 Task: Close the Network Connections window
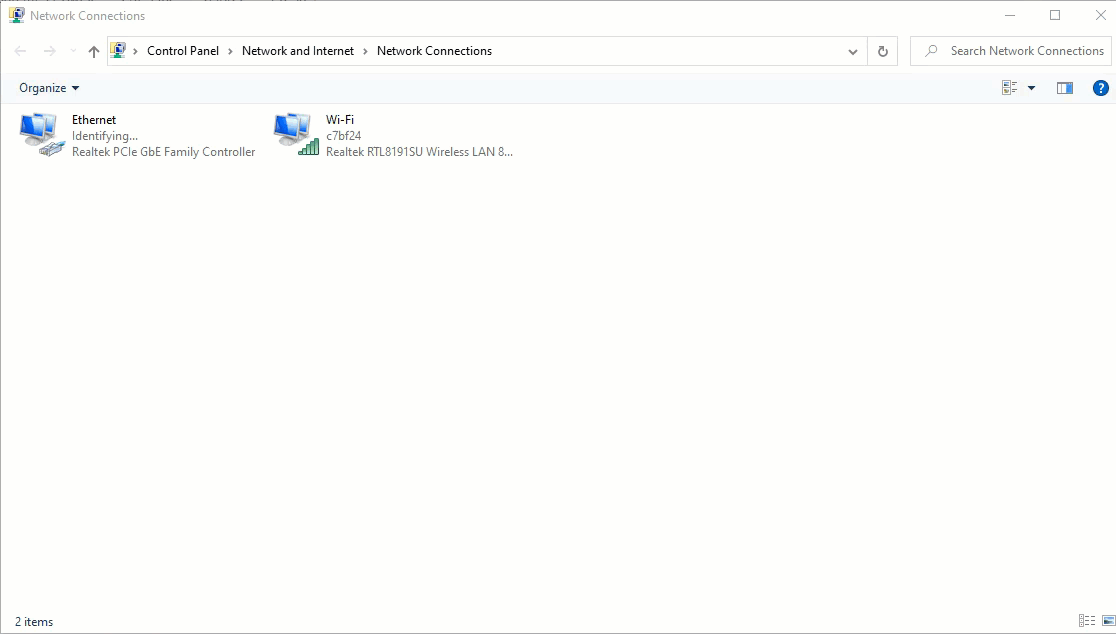[x=1100, y=15]
